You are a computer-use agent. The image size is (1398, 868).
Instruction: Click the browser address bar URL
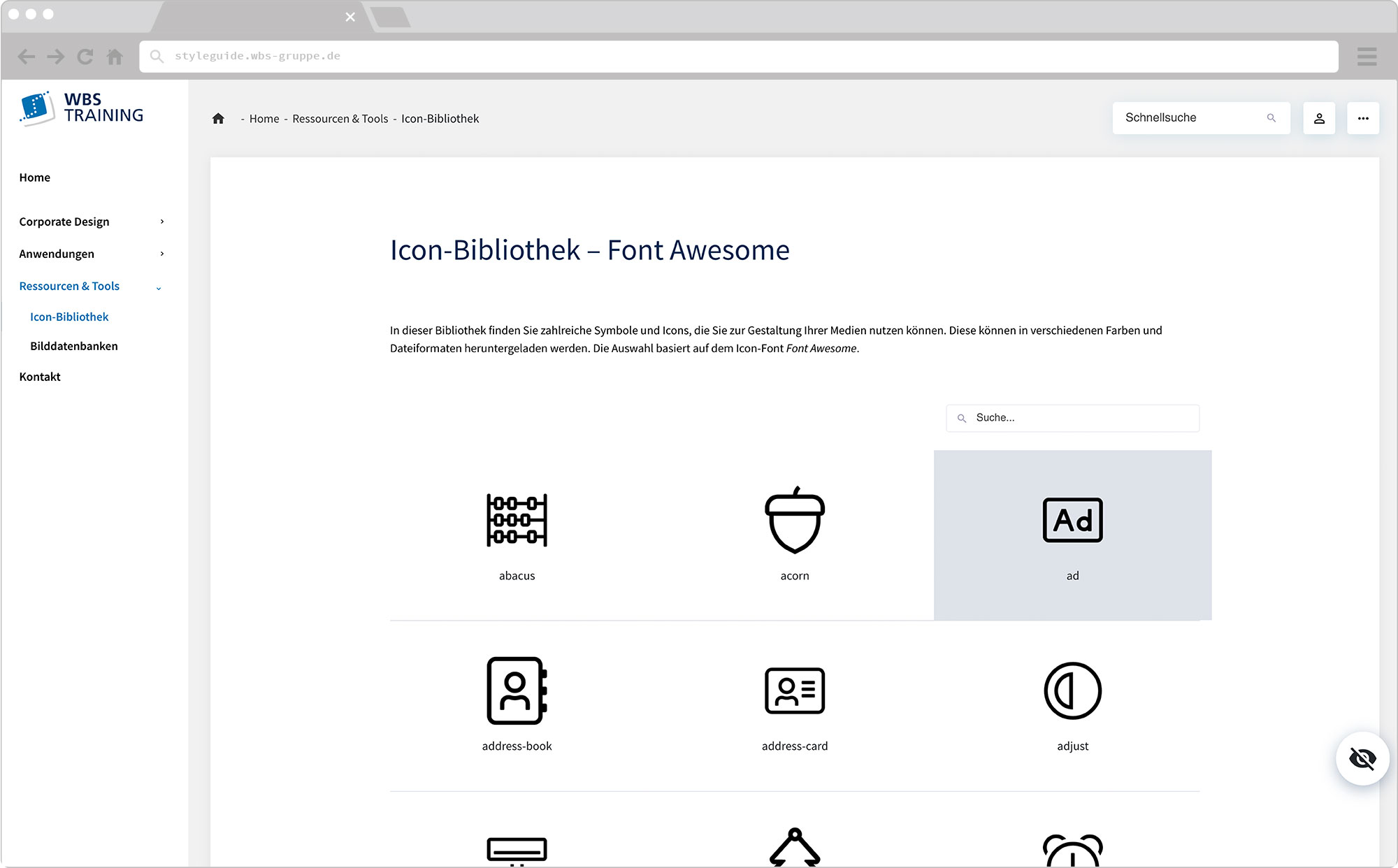pos(257,56)
